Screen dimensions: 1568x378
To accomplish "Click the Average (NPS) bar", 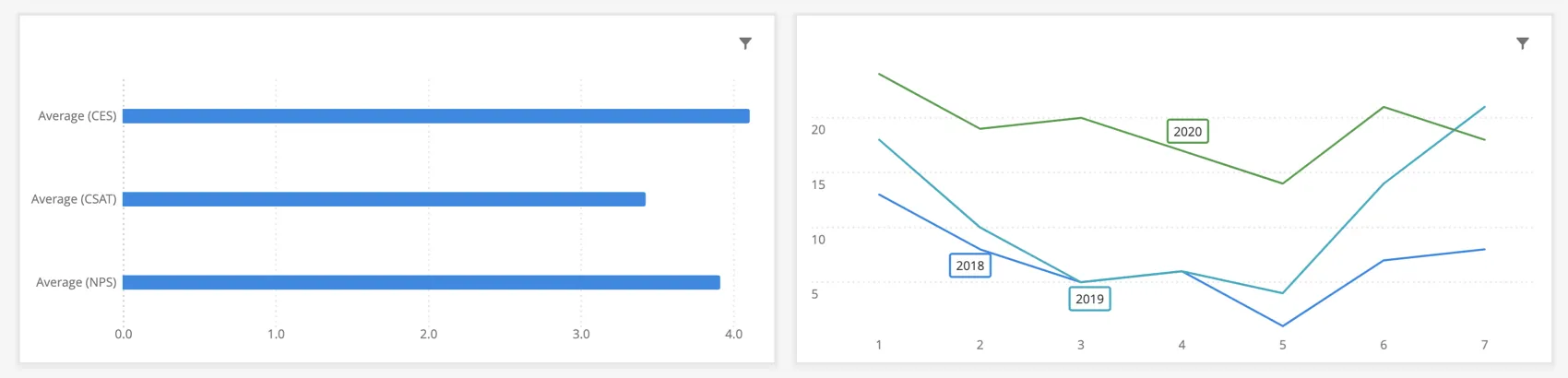I will [x=421, y=282].
